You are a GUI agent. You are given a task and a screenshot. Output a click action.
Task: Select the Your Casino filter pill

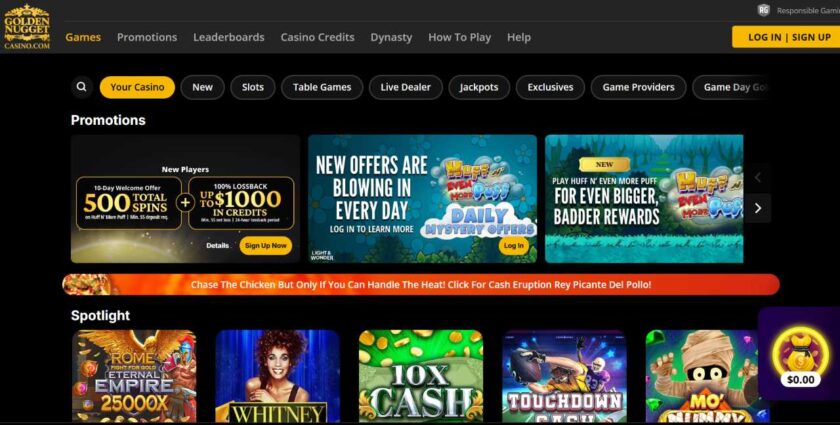pos(137,87)
